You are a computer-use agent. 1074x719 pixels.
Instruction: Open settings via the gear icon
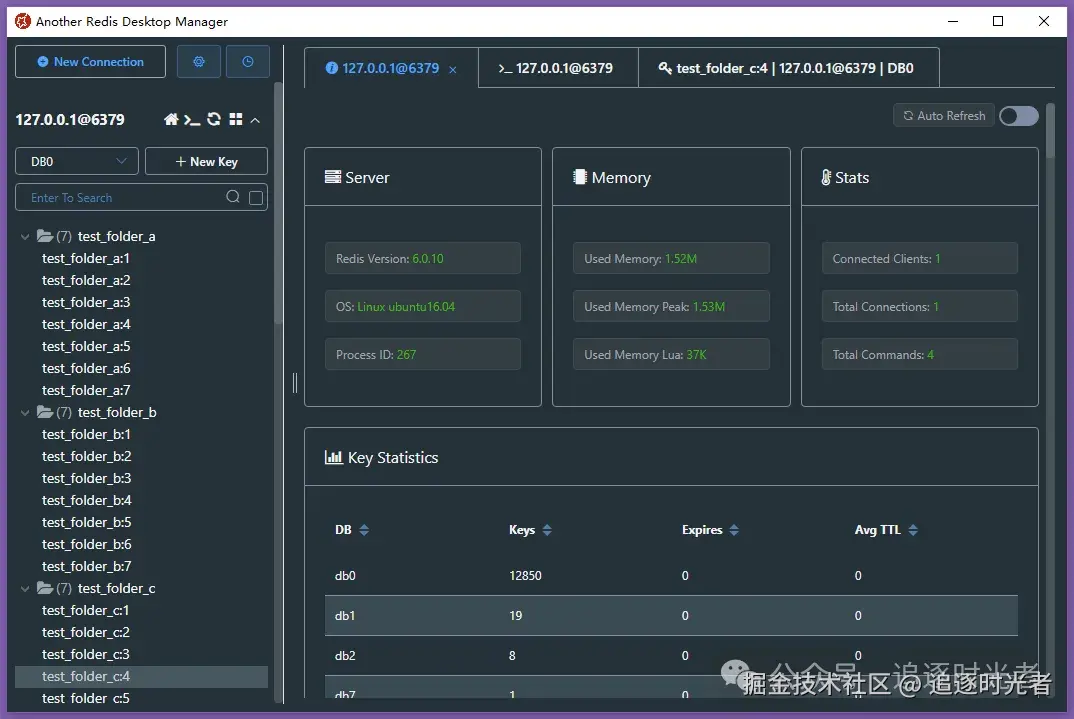click(199, 62)
